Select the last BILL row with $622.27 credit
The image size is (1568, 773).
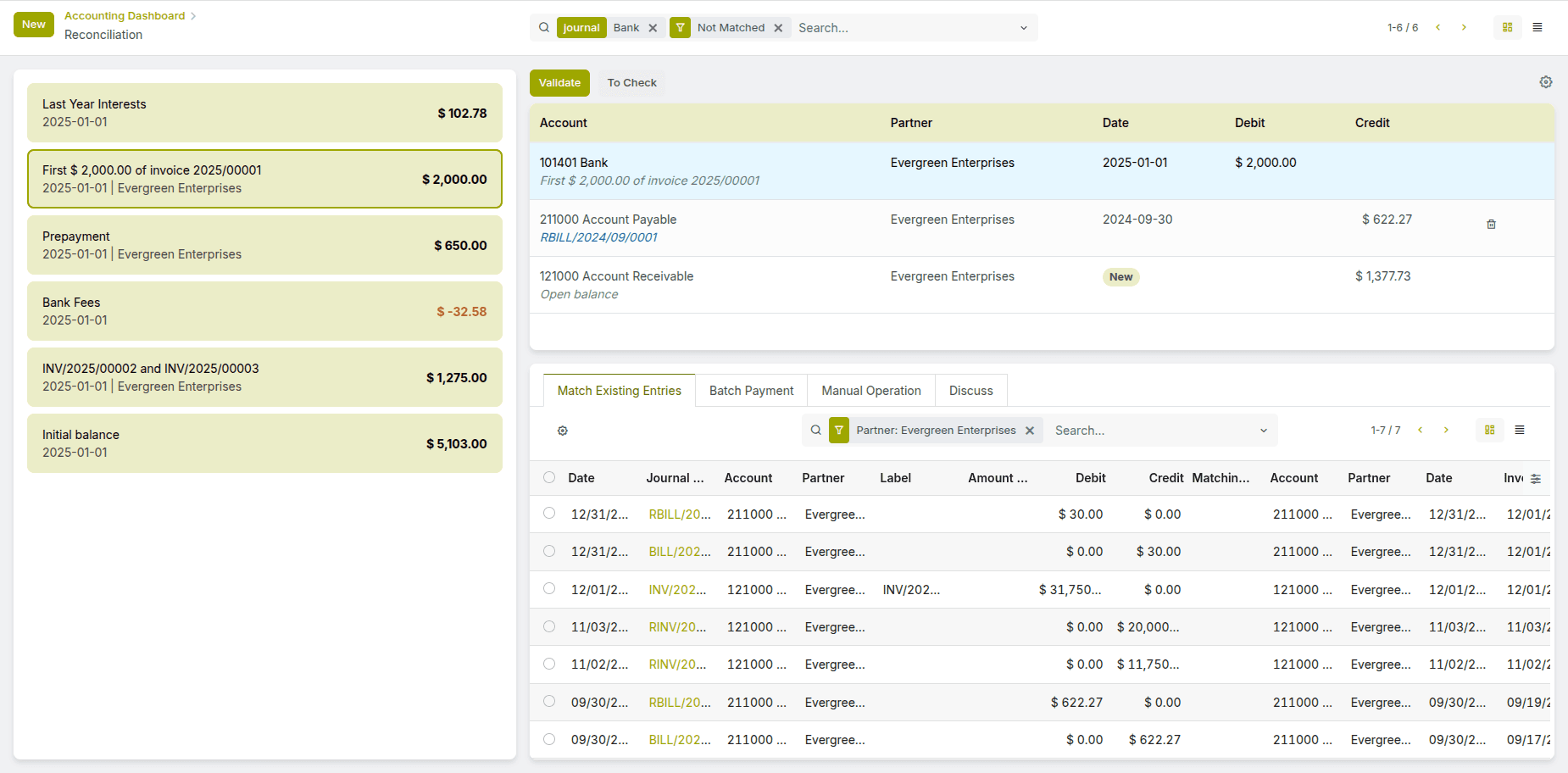(x=549, y=739)
